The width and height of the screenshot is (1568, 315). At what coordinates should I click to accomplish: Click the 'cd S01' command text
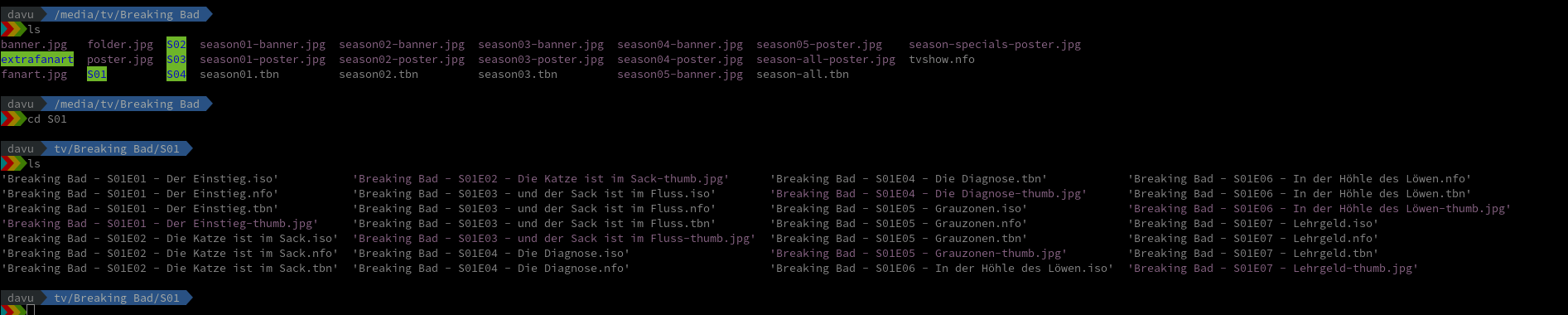tap(47, 119)
